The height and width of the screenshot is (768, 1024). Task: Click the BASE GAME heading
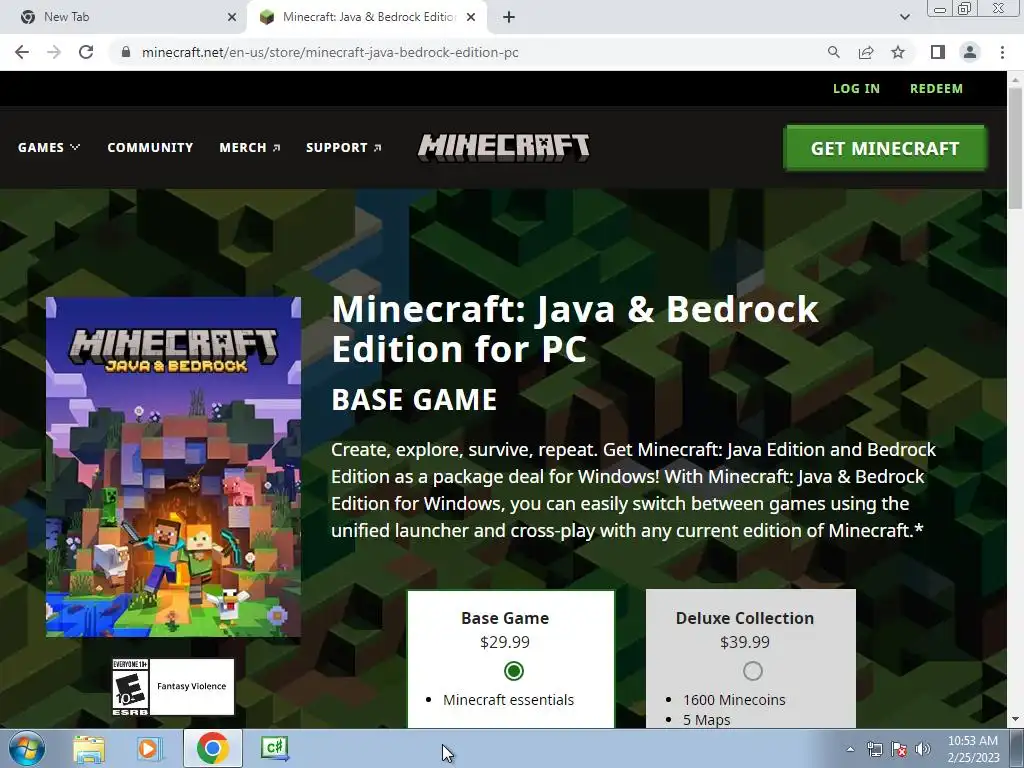pyautogui.click(x=414, y=400)
